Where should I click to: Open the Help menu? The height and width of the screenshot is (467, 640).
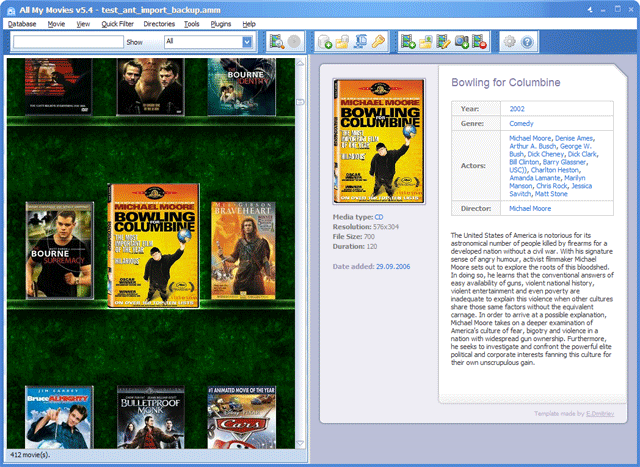pyautogui.click(x=249, y=24)
